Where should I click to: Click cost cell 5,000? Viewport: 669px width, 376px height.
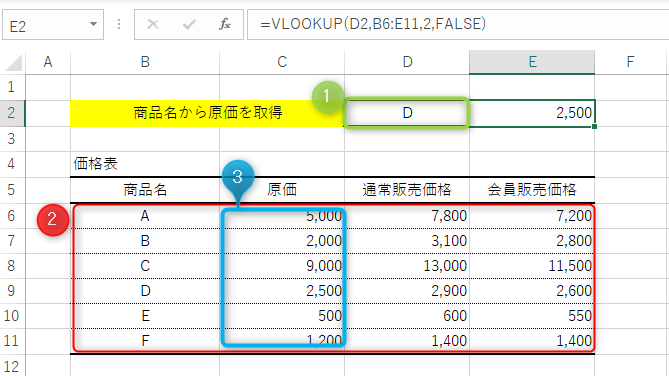(282, 216)
